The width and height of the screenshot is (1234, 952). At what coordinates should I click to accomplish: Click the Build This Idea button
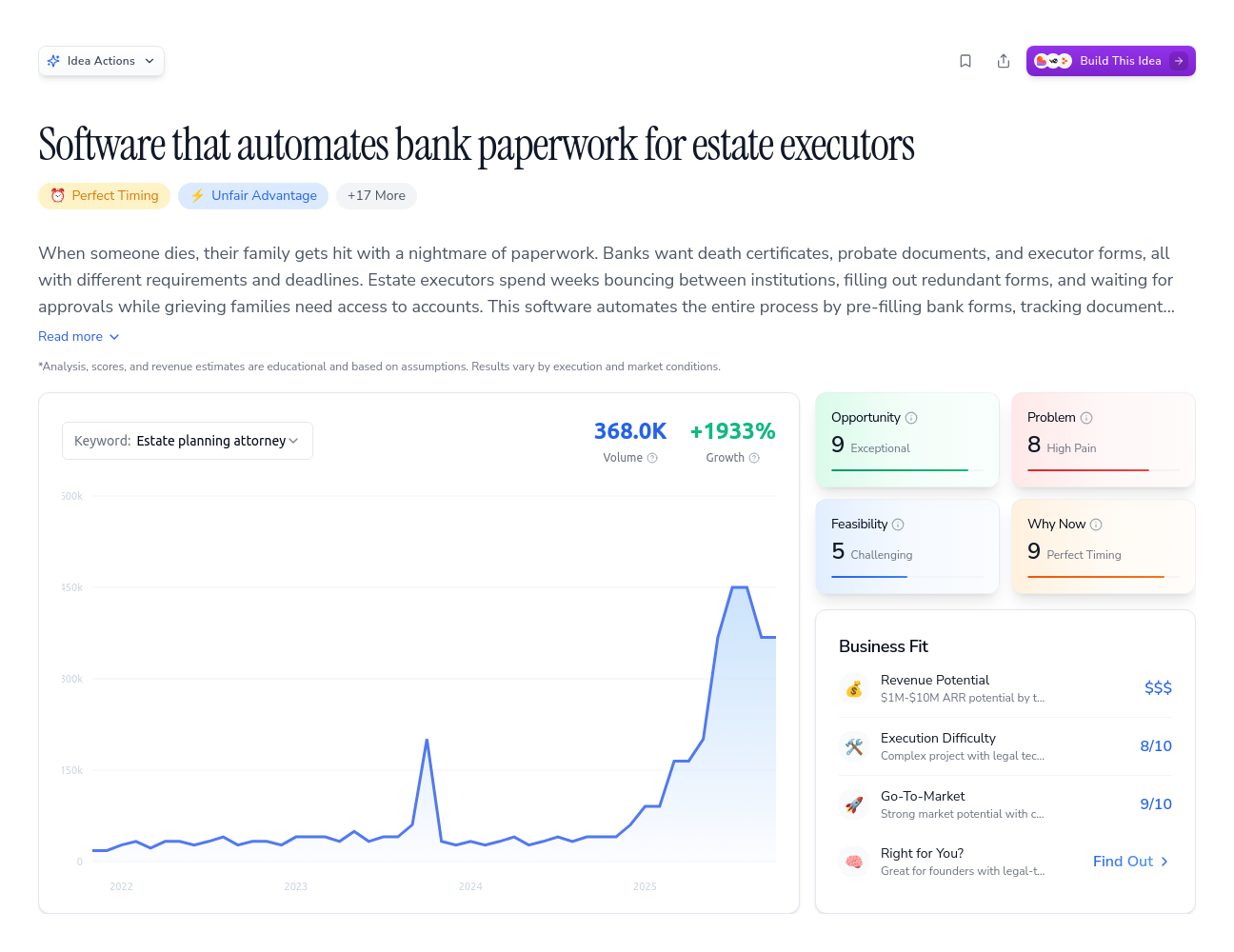point(1110,60)
